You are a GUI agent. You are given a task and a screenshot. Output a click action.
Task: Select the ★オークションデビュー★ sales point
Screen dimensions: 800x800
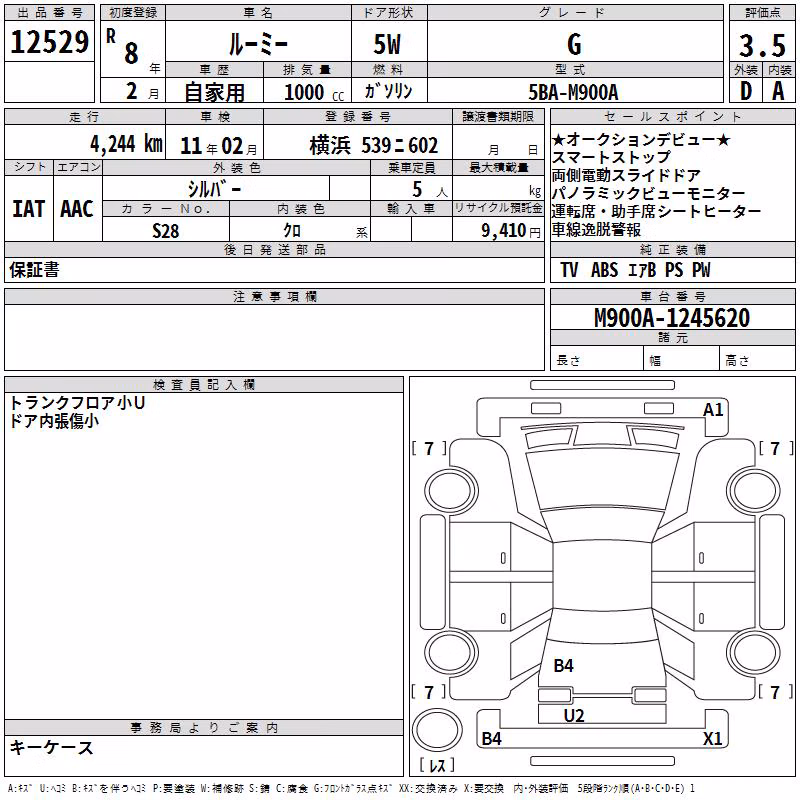641,139
